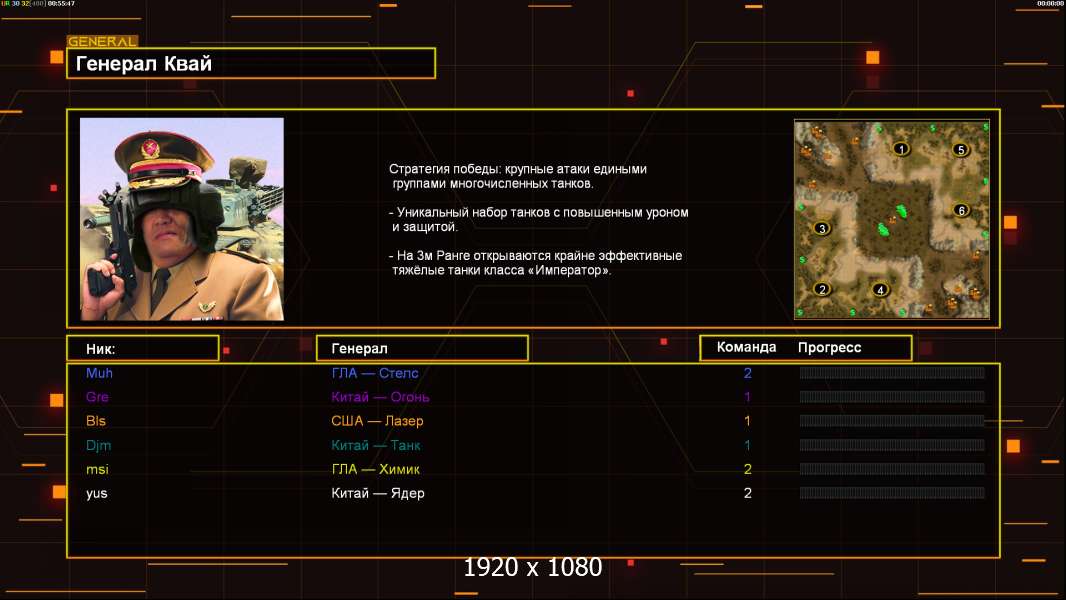
Task: Select player Muh in the list
Action: point(100,373)
